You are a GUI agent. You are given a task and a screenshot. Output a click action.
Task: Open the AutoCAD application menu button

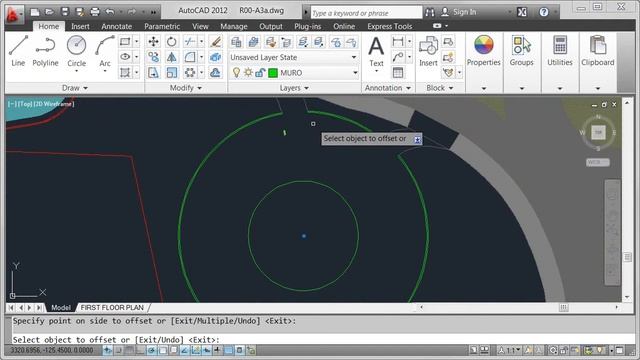click(x=14, y=14)
